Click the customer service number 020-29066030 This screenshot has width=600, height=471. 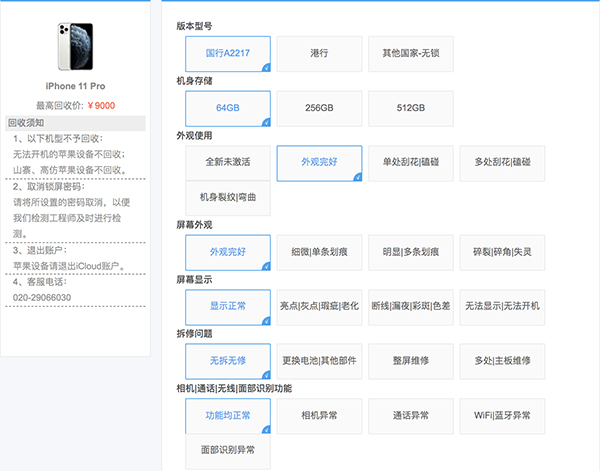[42, 298]
